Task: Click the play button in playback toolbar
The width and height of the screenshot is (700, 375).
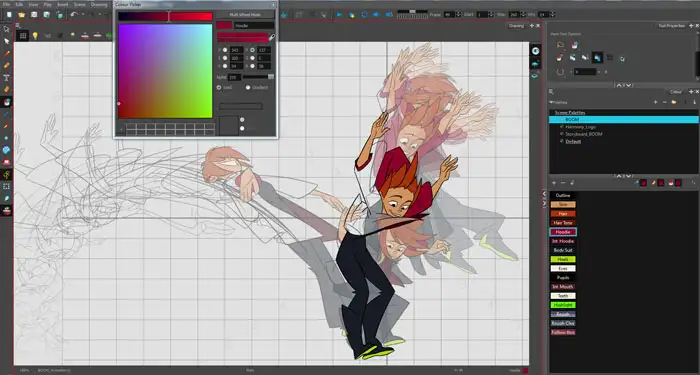Action: tap(339, 15)
